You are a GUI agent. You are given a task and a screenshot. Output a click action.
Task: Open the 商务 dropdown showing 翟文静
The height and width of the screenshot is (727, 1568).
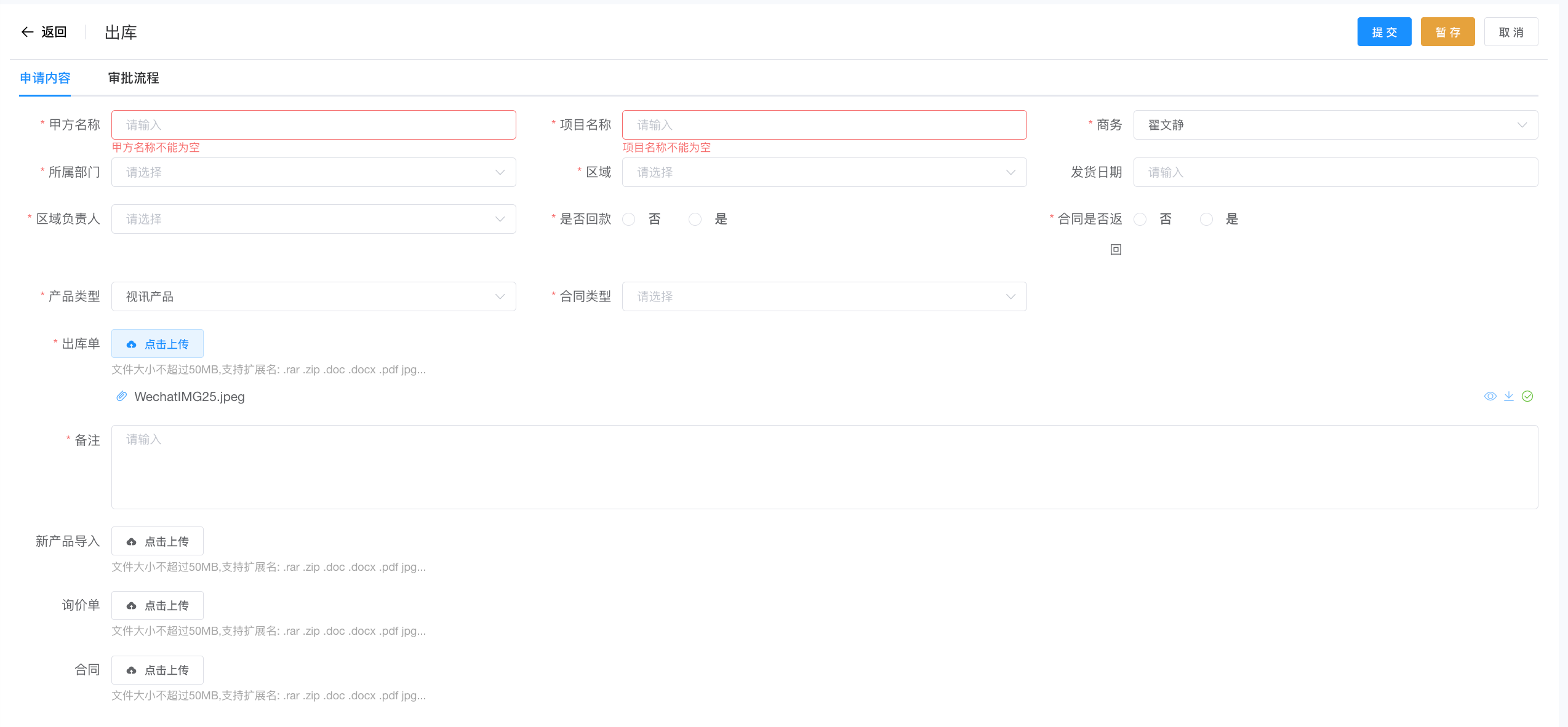(x=1335, y=125)
